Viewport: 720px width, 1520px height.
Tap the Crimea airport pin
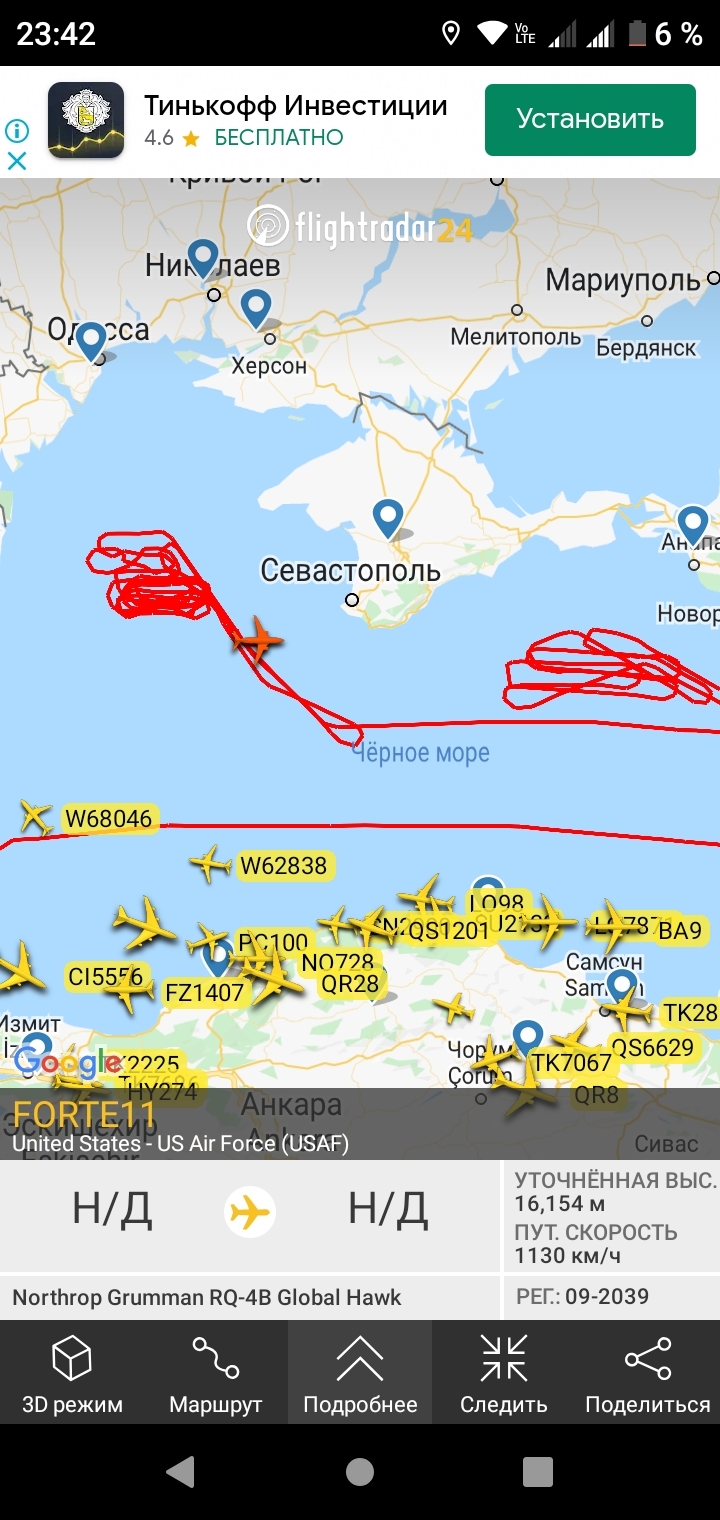(388, 518)
